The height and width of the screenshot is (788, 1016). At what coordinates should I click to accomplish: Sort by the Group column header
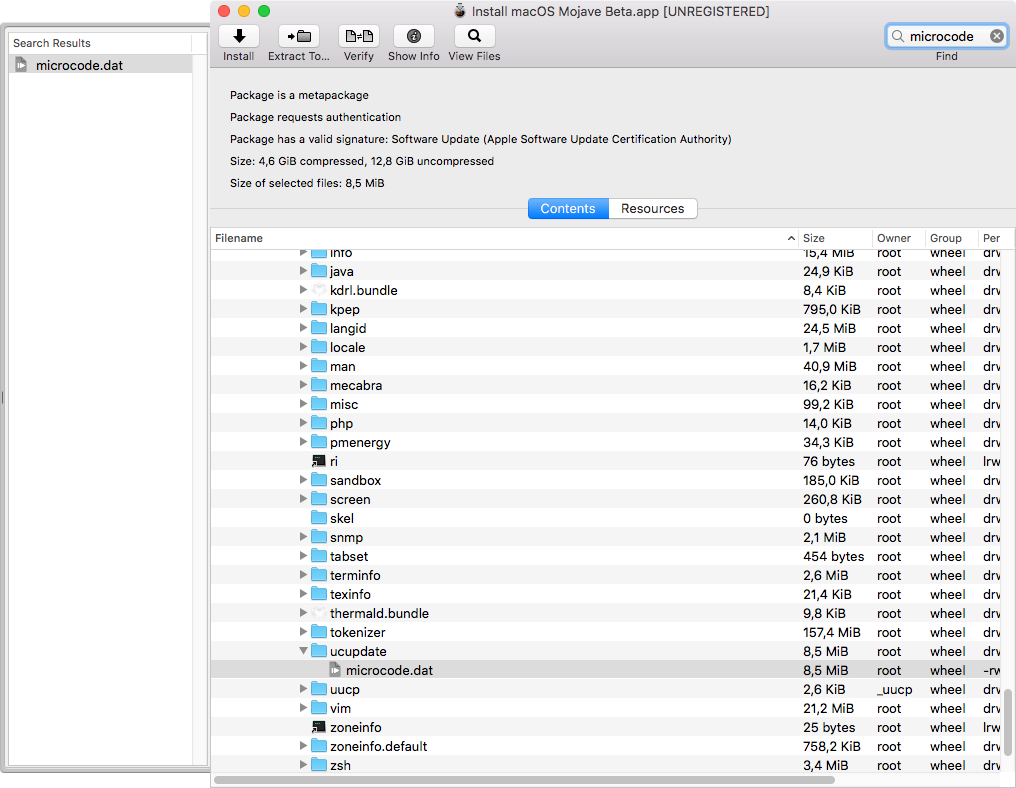point(951,238)
